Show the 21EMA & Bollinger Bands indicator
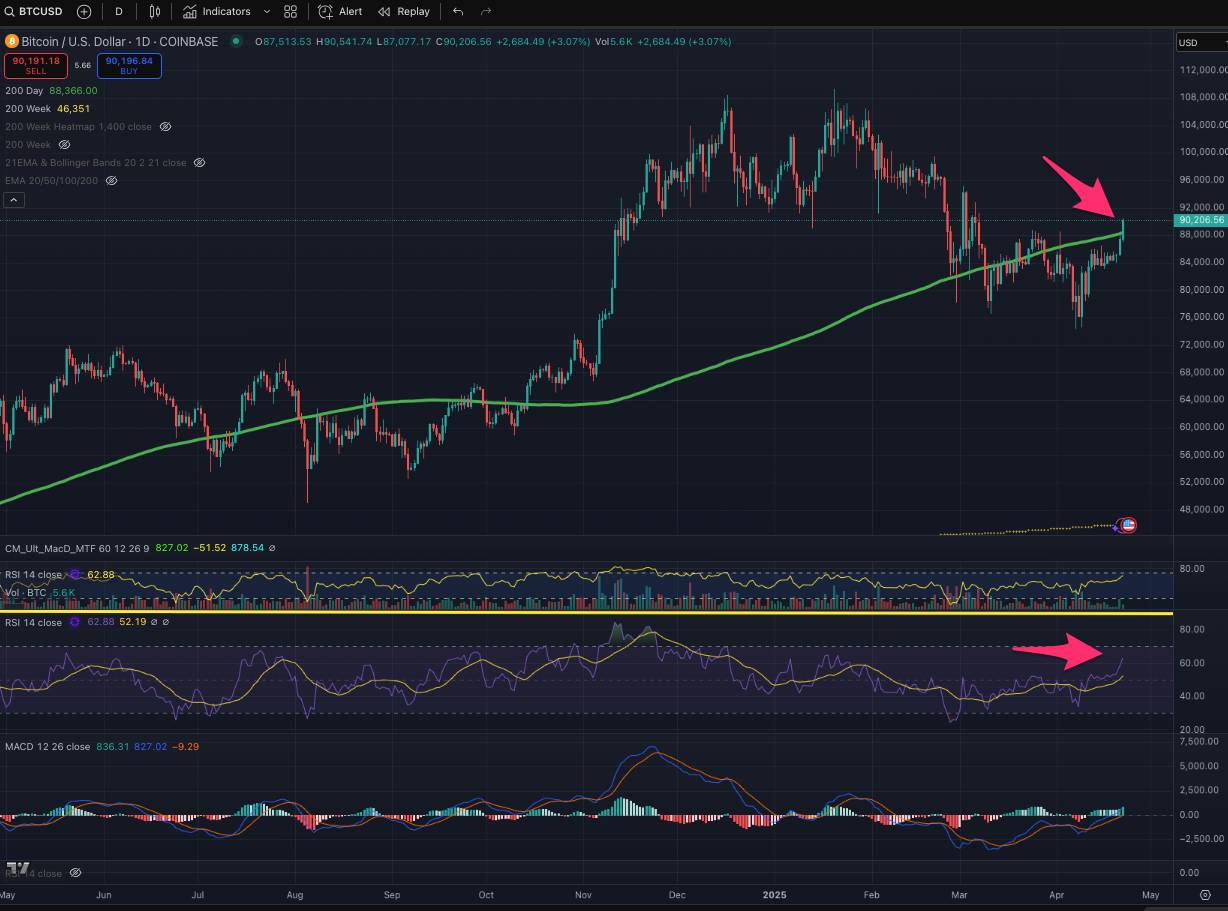This screenshot has width=1228, height=911. pos(199,162)
